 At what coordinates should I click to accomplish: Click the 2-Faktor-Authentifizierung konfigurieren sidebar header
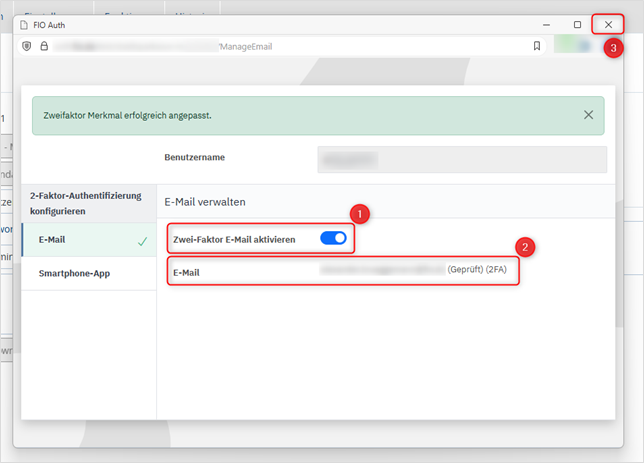tap(86, 203)
